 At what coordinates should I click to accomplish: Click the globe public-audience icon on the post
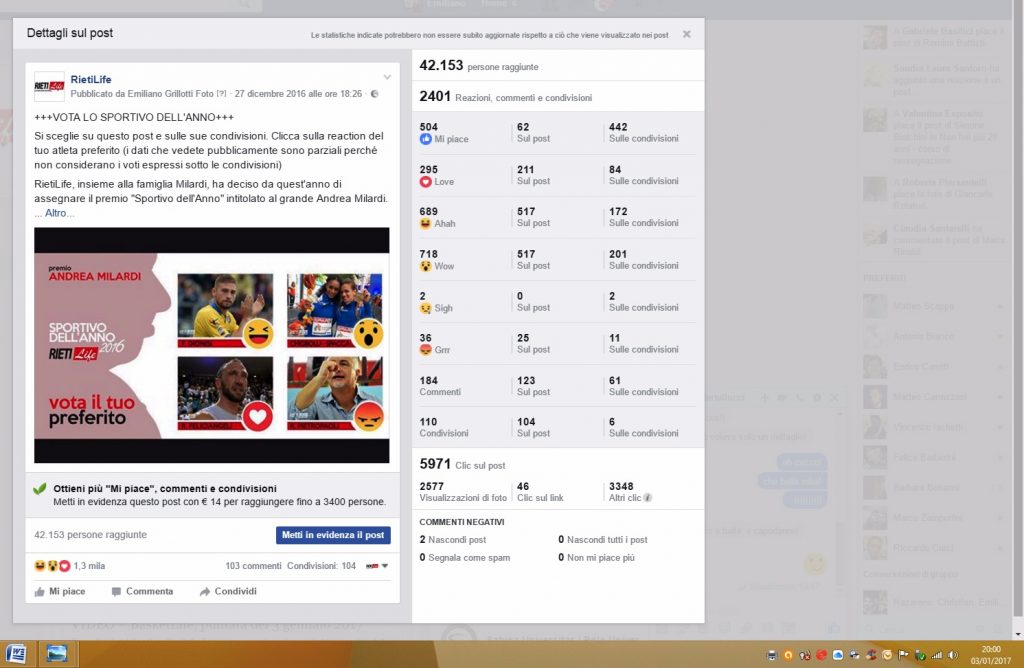374,94
